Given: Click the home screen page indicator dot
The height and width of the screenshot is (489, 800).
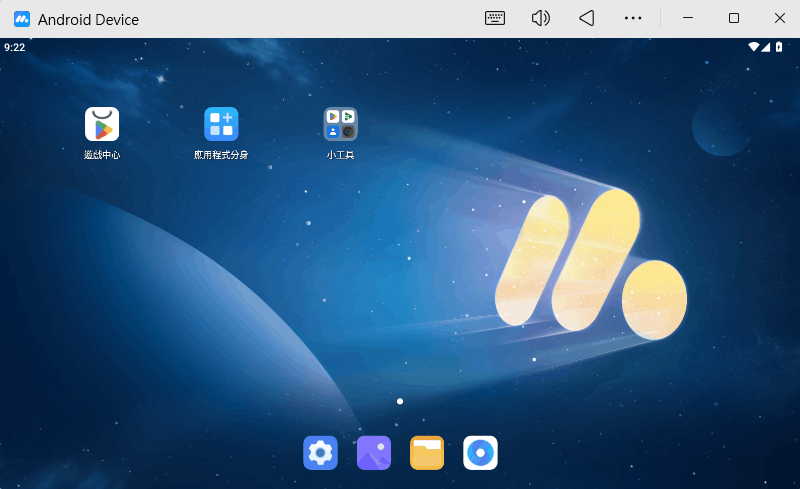Looking at the screenshot, I should 400,402.
